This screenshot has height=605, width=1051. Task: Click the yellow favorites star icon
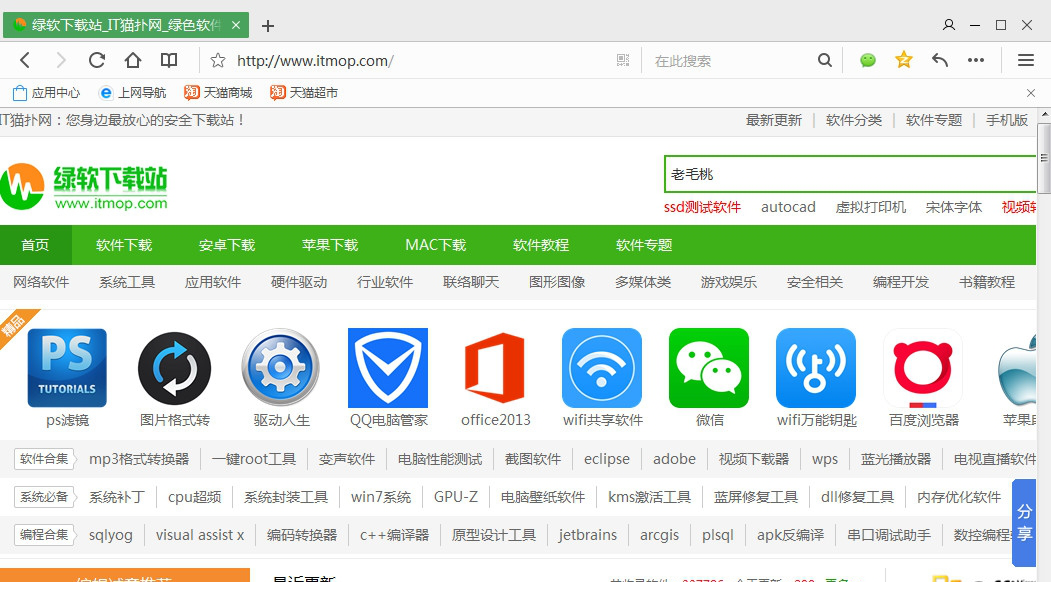903,60
